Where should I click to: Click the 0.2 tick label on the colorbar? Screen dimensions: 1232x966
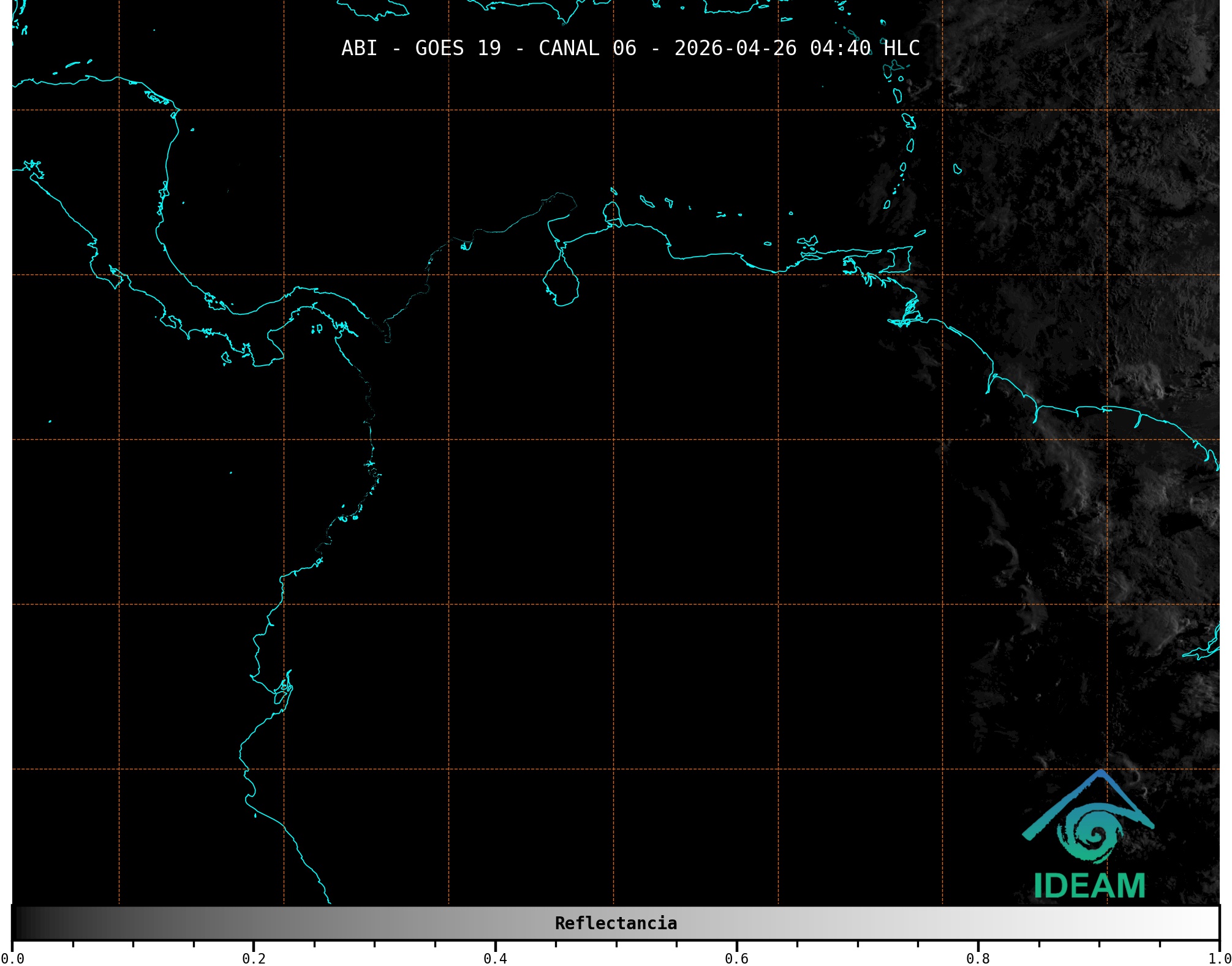click(254, 959)
